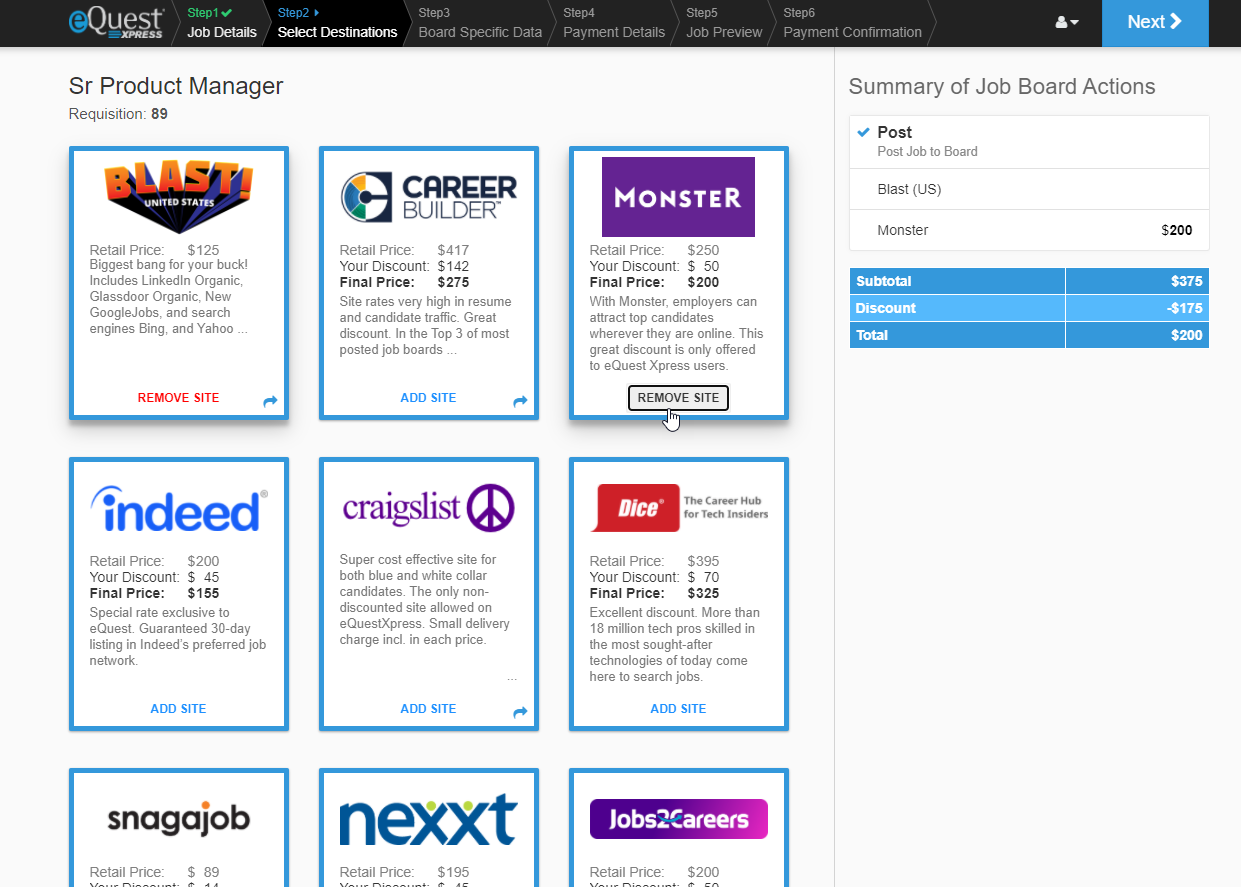The width and height of the screenshot is (1241, 887).
Task: Add the Dice site
Action: point(678,709)
